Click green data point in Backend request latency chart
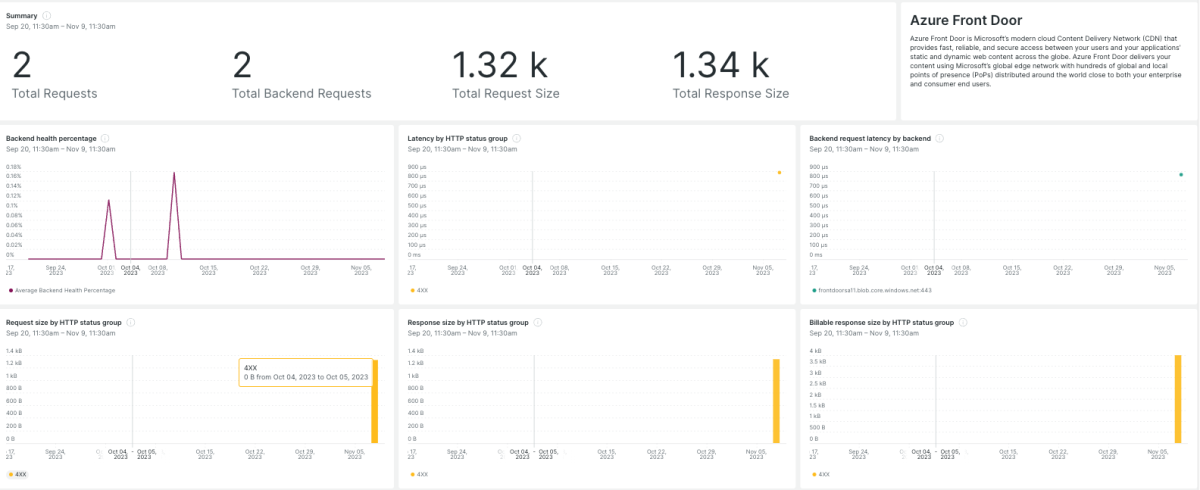The width and height of the screenshot is (1200, 490). click(1180, 174)
